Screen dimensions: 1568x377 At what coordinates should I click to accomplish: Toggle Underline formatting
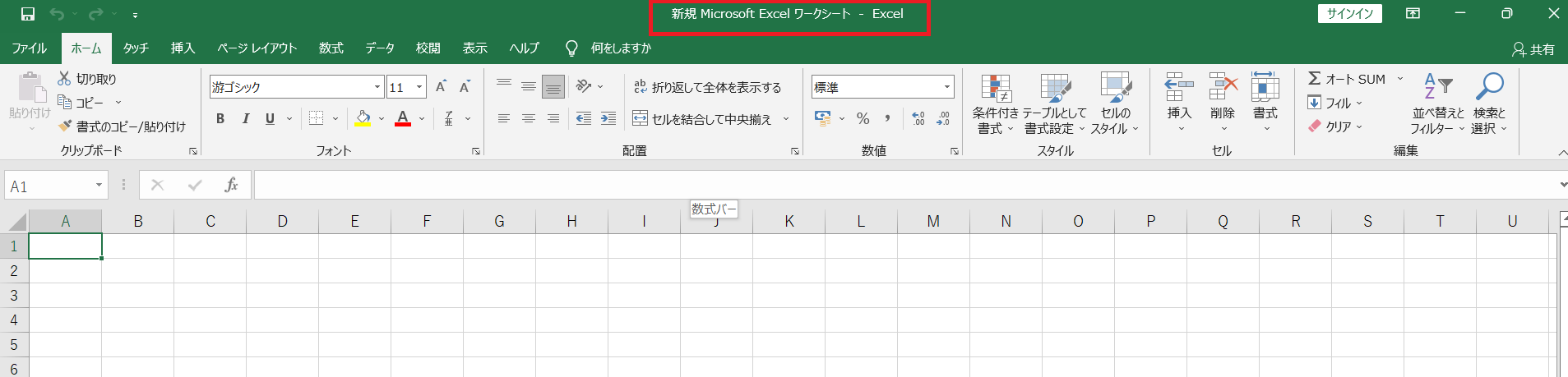click(270, 119)
